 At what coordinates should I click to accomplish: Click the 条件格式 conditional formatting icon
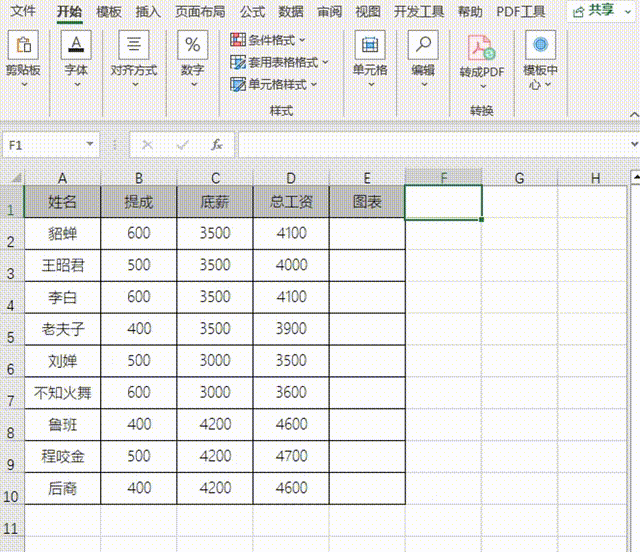(238, 40)
